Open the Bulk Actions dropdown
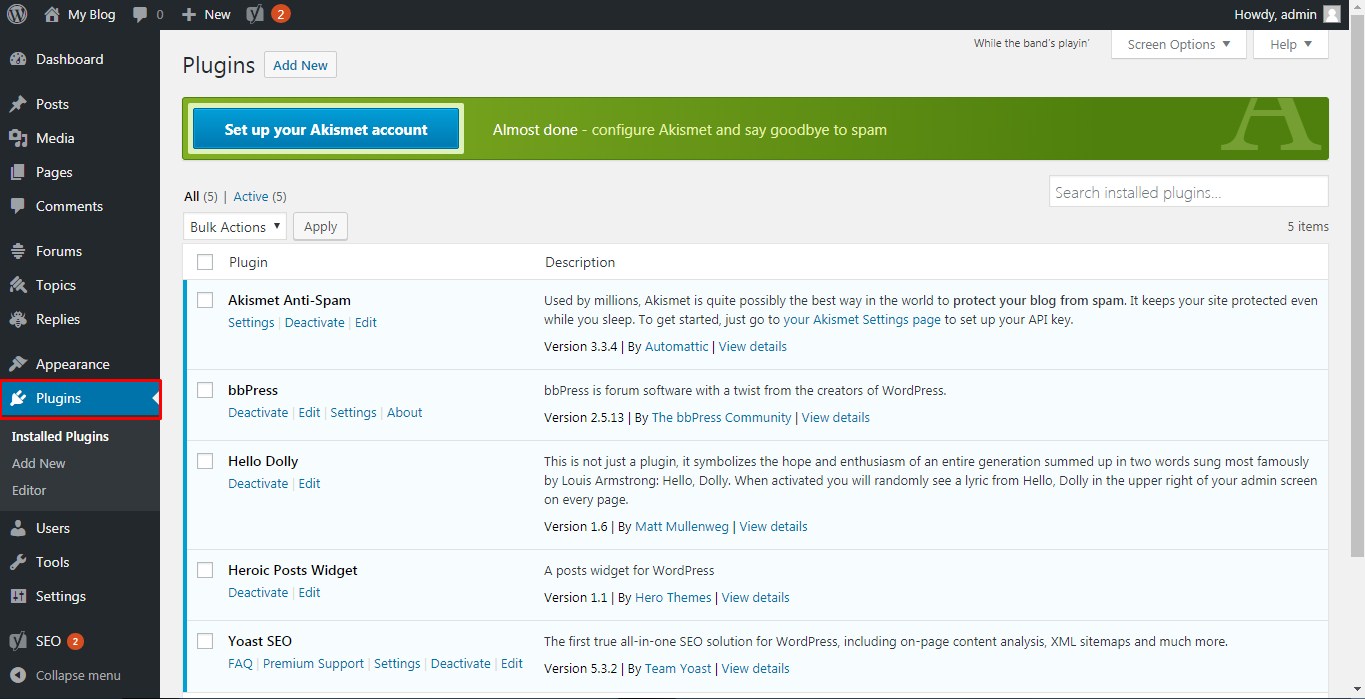Screen dimensions: 1365x699 pos(235,226)
